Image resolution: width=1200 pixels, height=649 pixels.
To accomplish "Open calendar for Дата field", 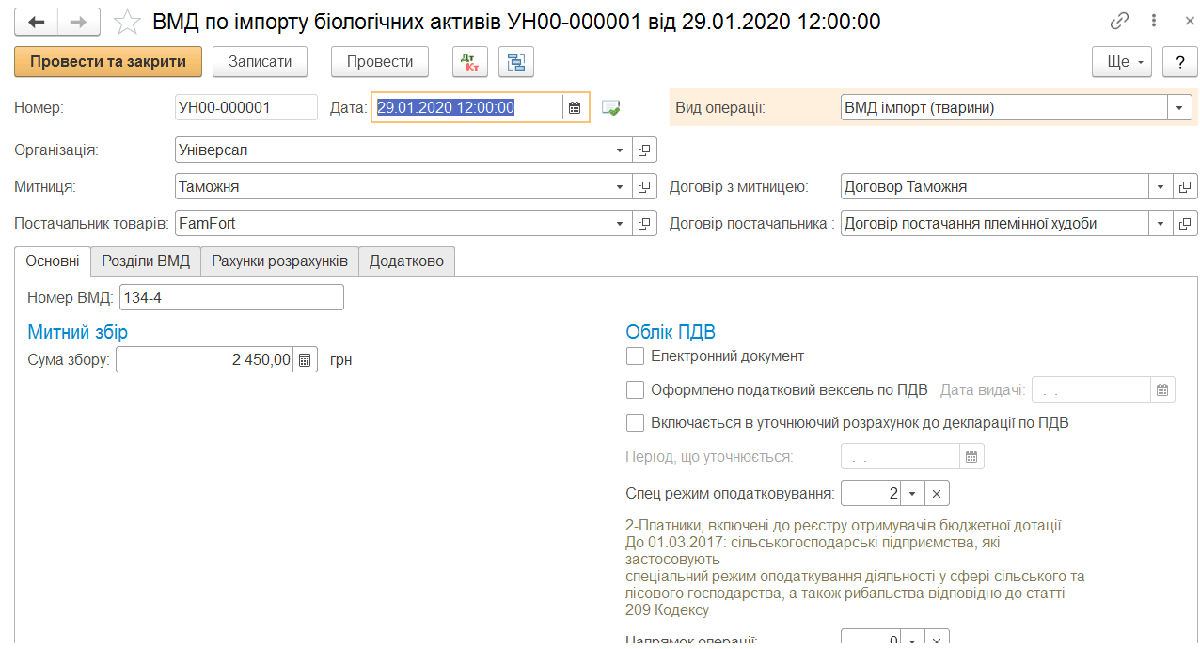I will click(574, 108).
